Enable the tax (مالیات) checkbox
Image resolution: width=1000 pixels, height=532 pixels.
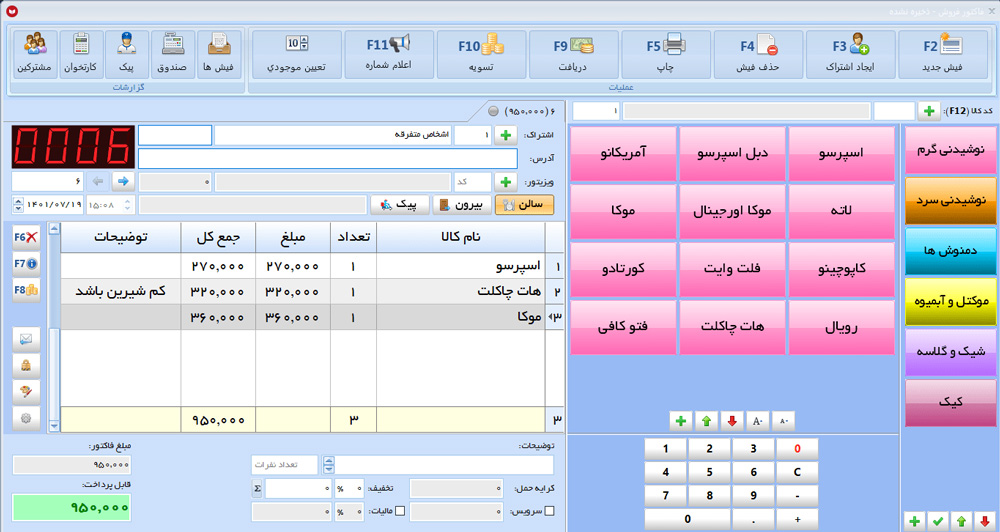(400, 511)
